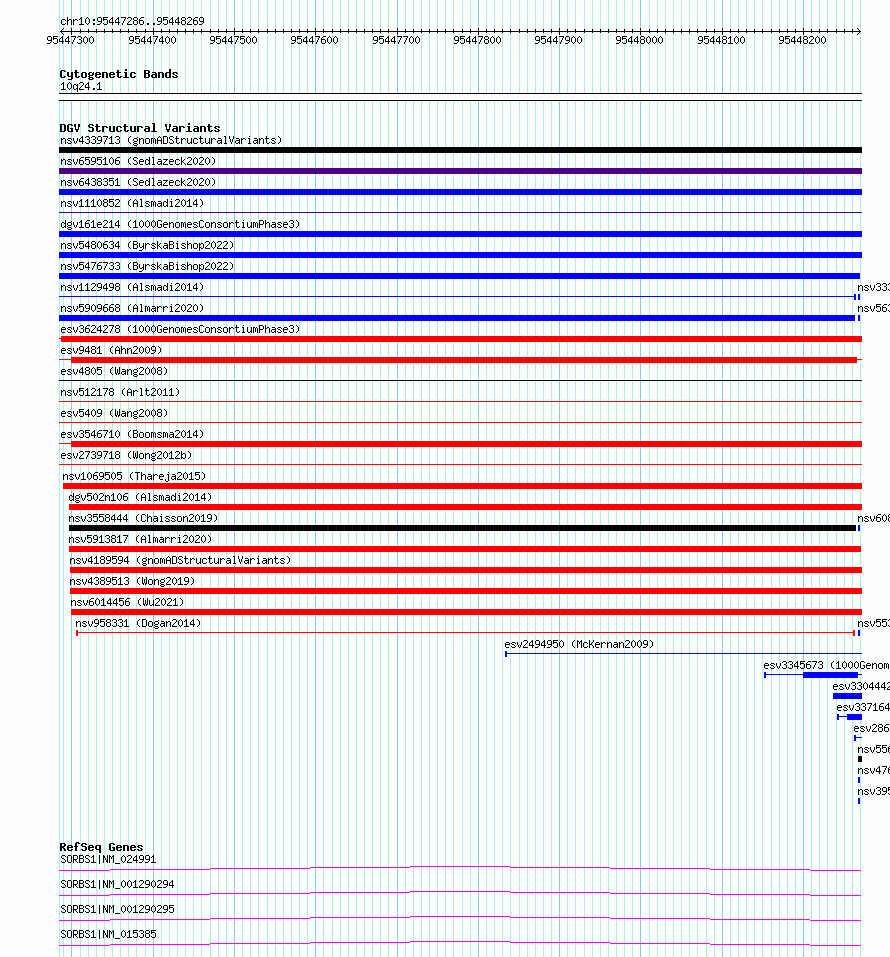
Task: Select nsv6014456 (Wu2021) label
Action: click(x=128, y=602)
